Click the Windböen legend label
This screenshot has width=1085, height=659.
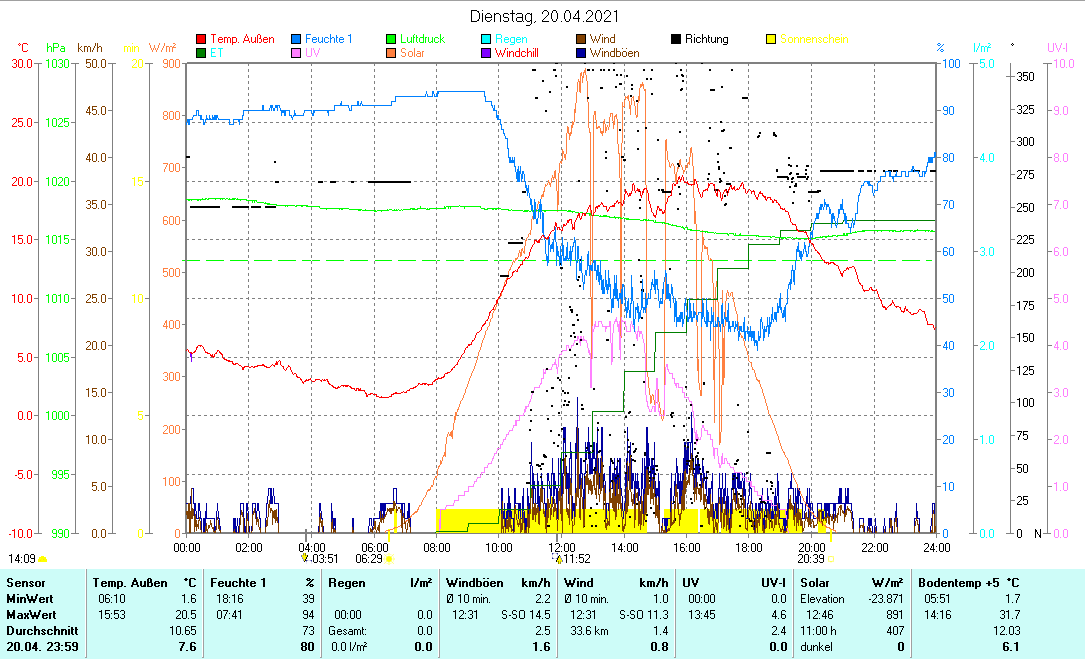click(616, 53)
